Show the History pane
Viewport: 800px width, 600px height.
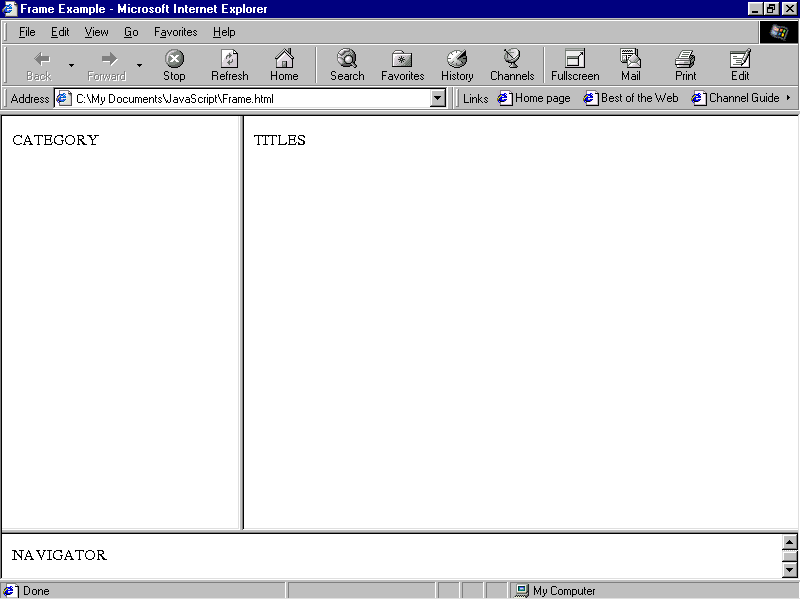(x=457, y=65)
